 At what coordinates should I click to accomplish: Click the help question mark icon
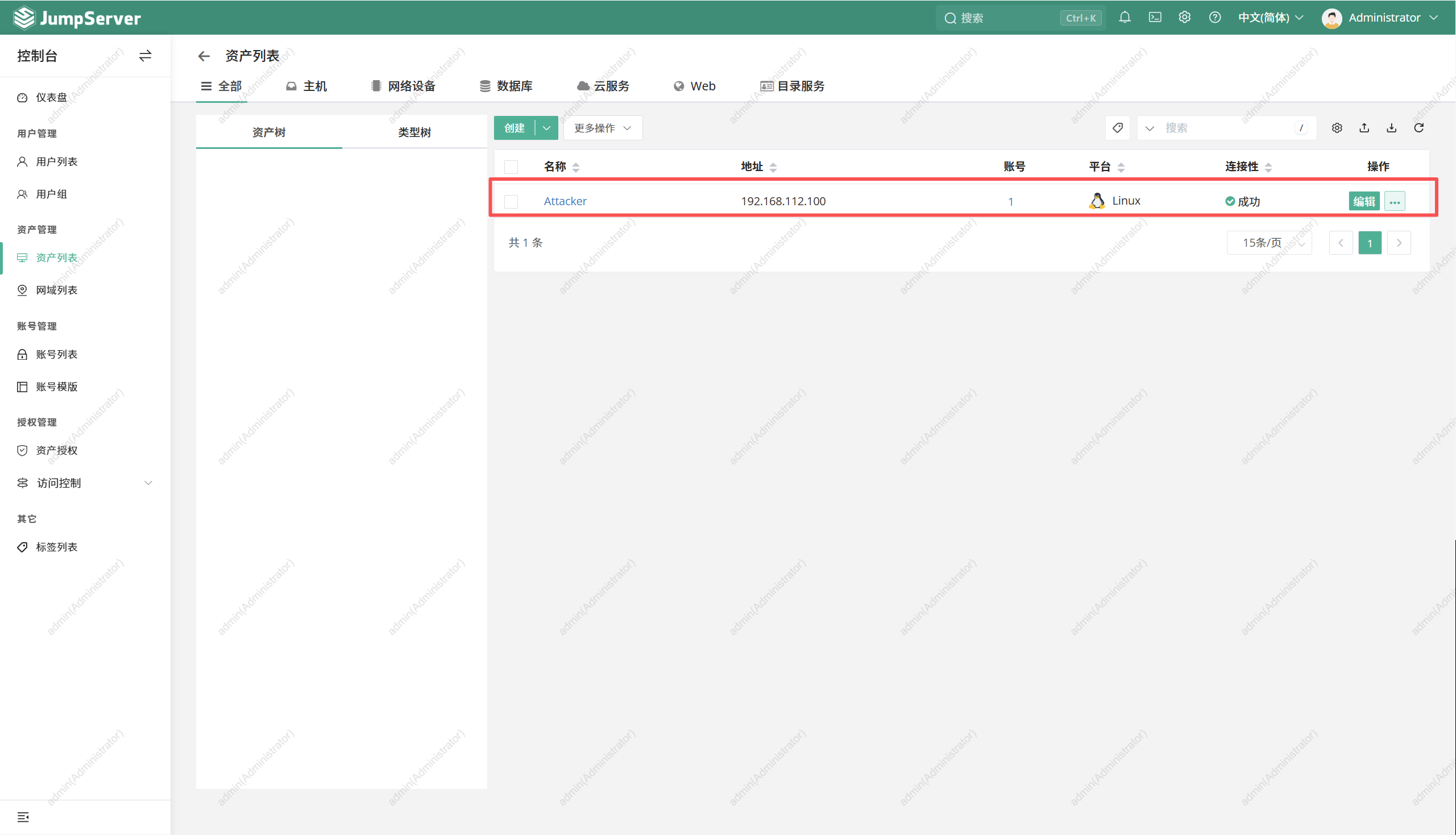tap(1214, 18)
